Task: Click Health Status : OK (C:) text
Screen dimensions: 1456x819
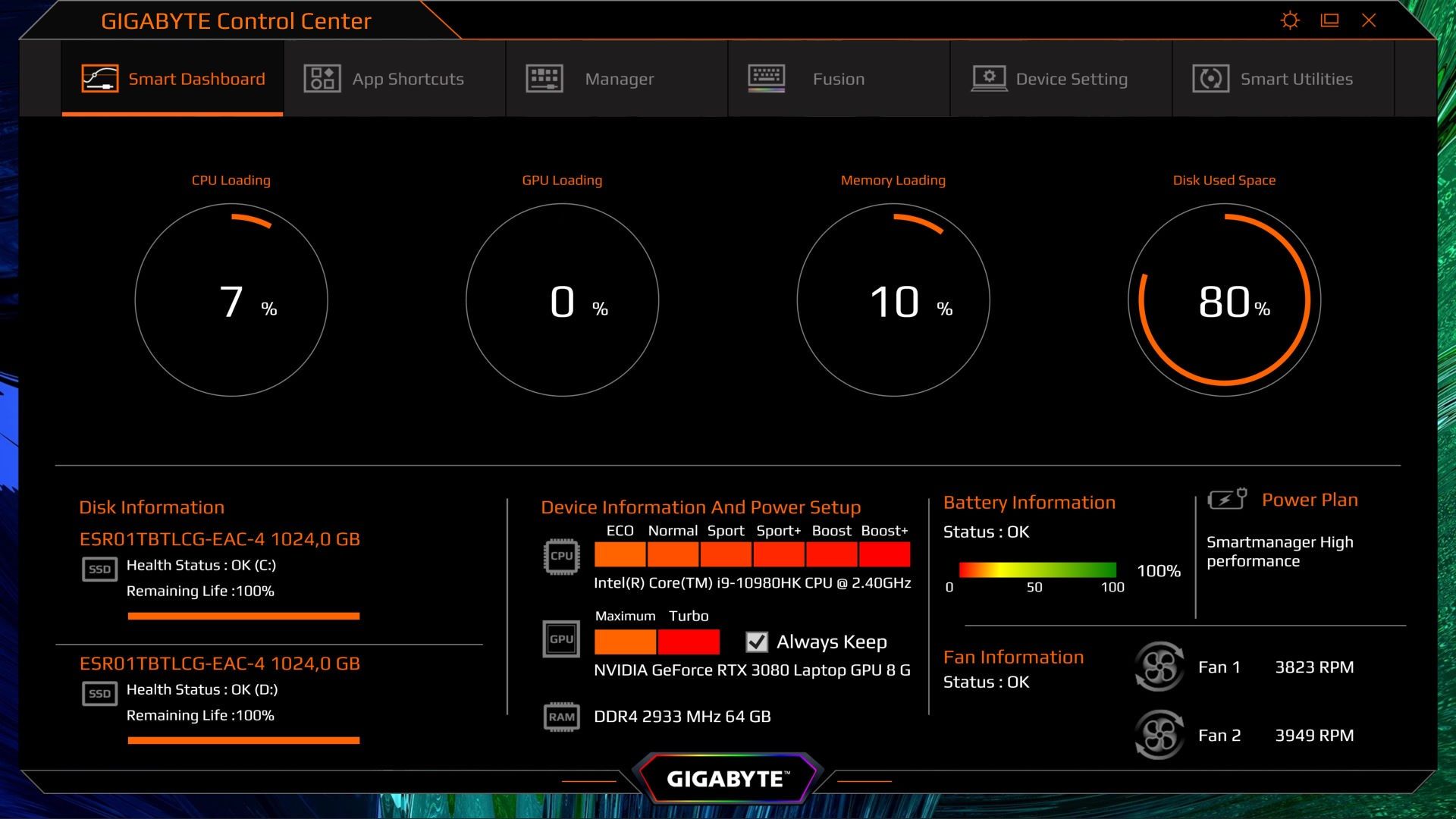Action: (201, 565)
